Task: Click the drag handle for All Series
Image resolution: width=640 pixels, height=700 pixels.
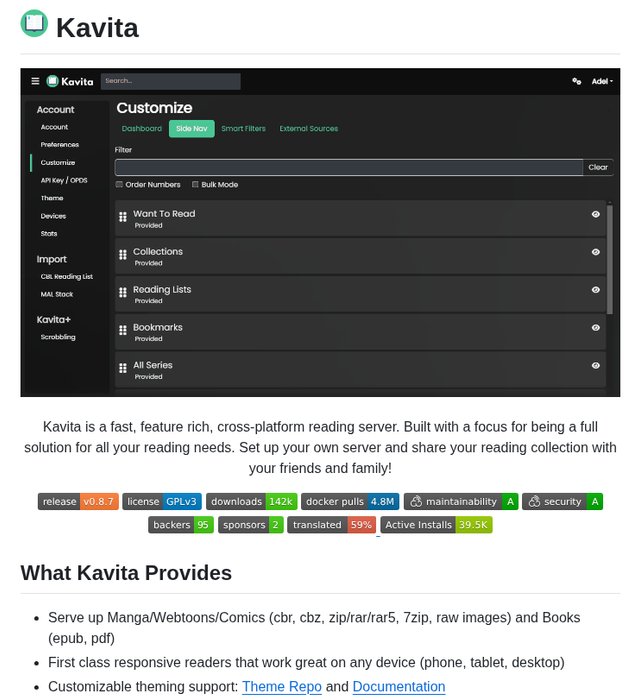Action: (122, 368)
